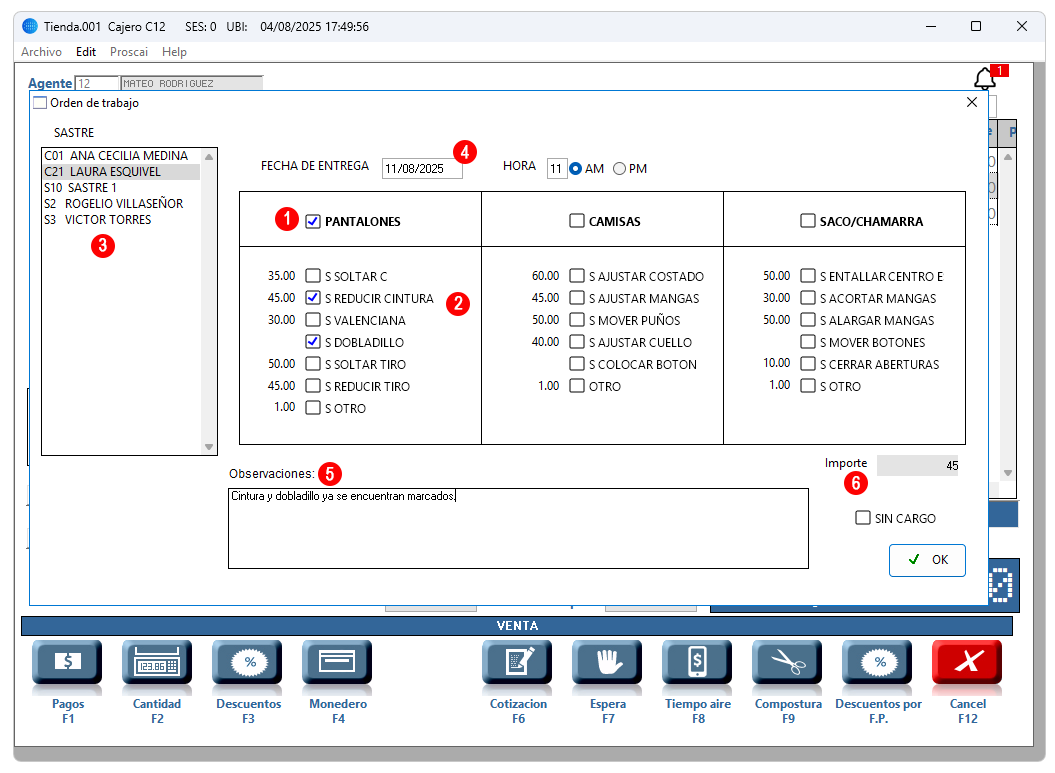Open the Descuentos por F.P. icon
Image resolution: width=1055 pixels, height=773 pixels.
877,663
